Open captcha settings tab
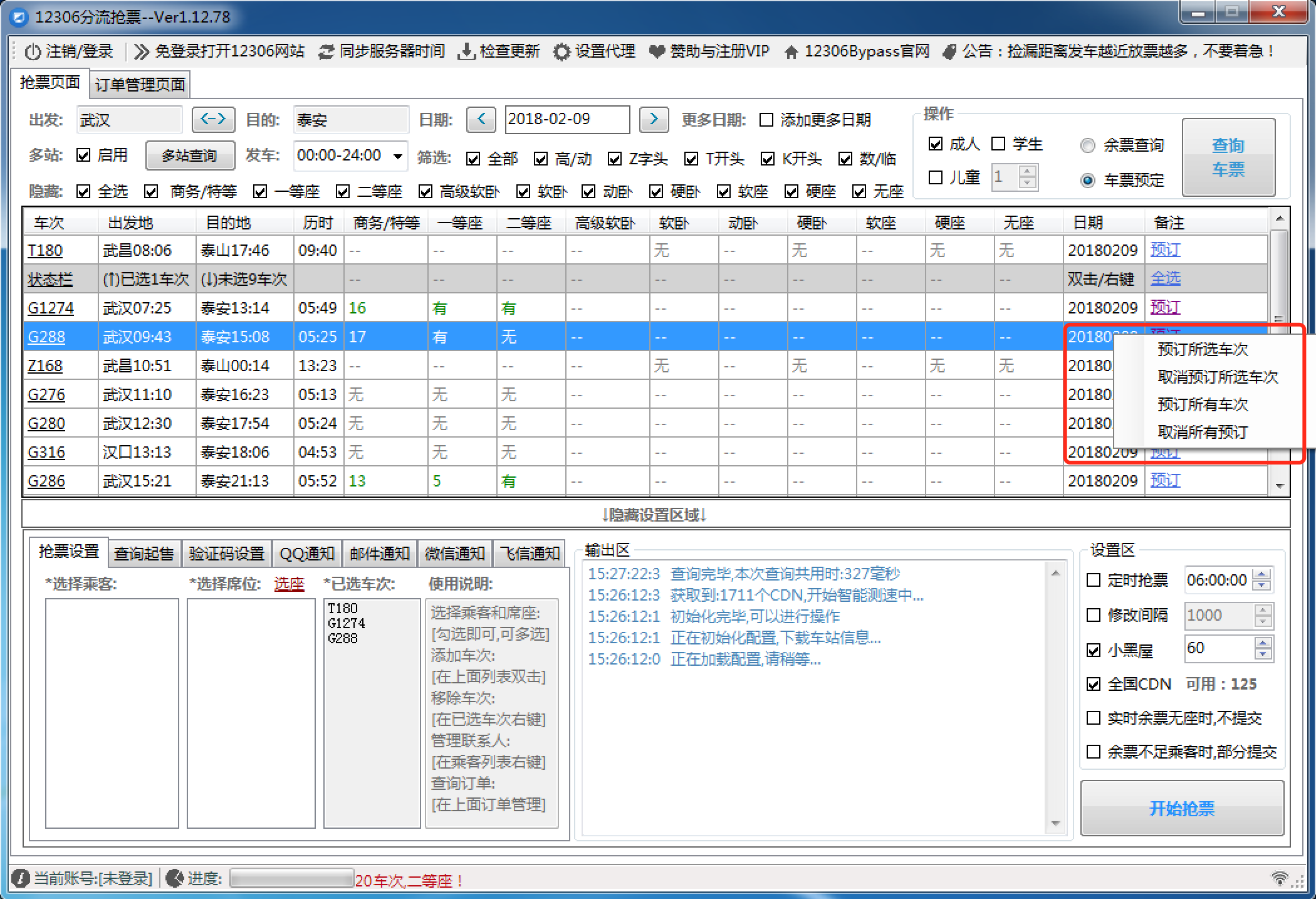Image resolution: width=1316 pixels, height=899 pixels. 227,554
